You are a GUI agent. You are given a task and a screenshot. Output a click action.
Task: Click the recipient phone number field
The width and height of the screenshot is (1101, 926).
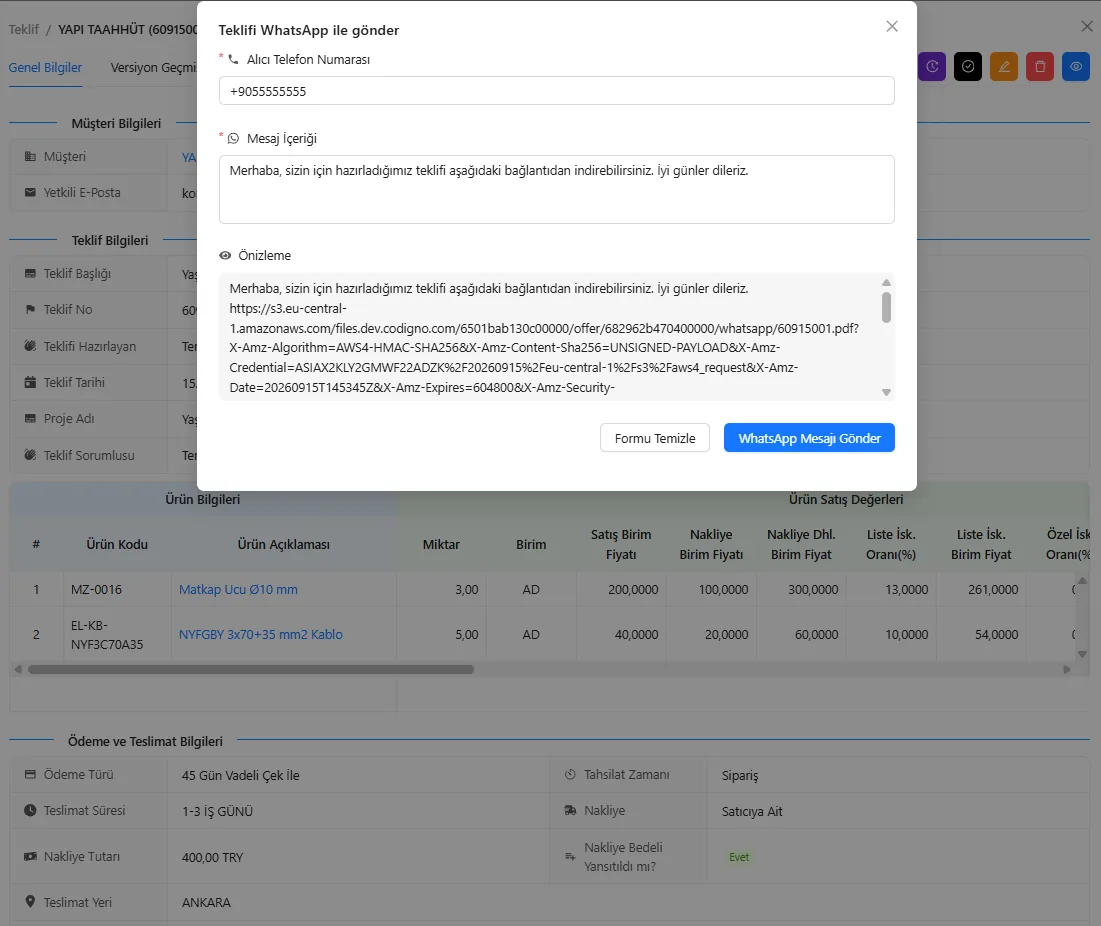pyautogui.click(x=556, y=91)
